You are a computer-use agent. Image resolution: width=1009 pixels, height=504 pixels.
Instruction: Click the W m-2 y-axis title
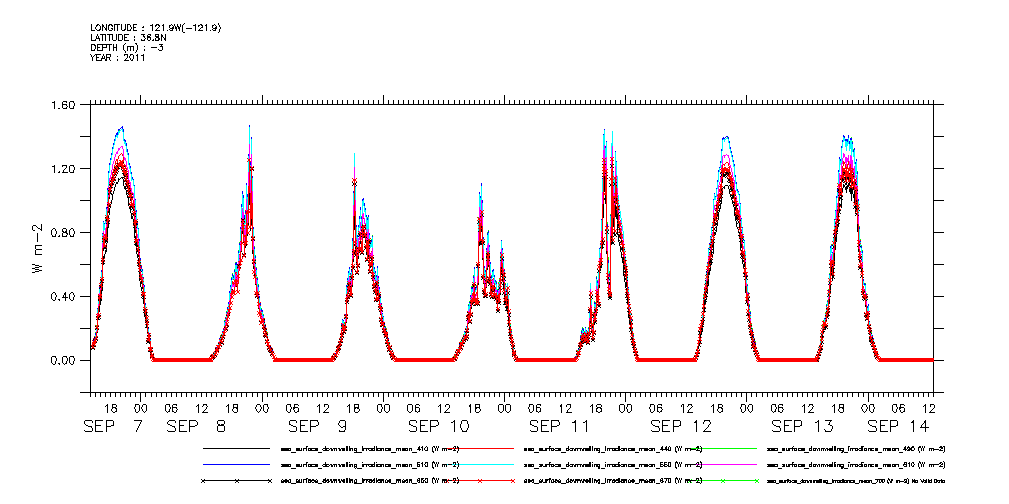click(37, 247)
